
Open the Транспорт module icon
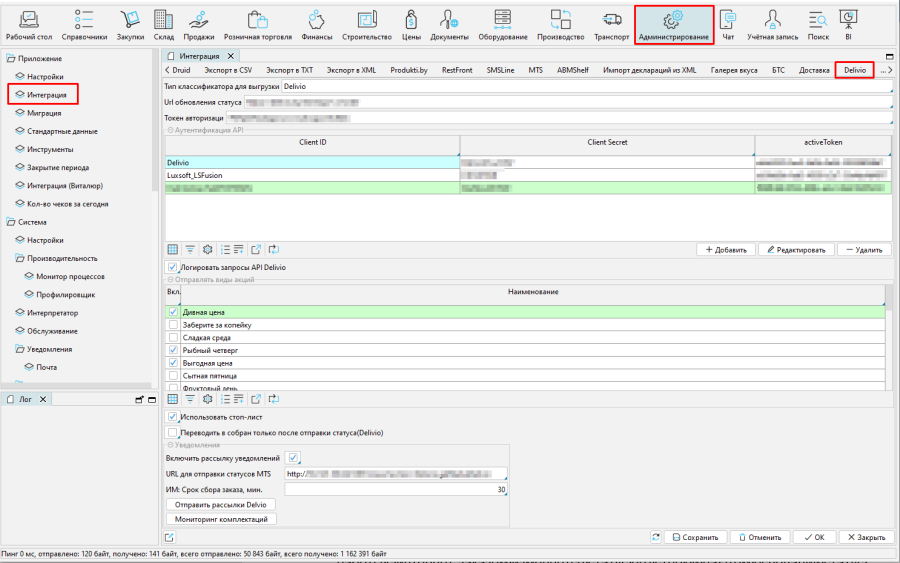(x=611, y=25)
